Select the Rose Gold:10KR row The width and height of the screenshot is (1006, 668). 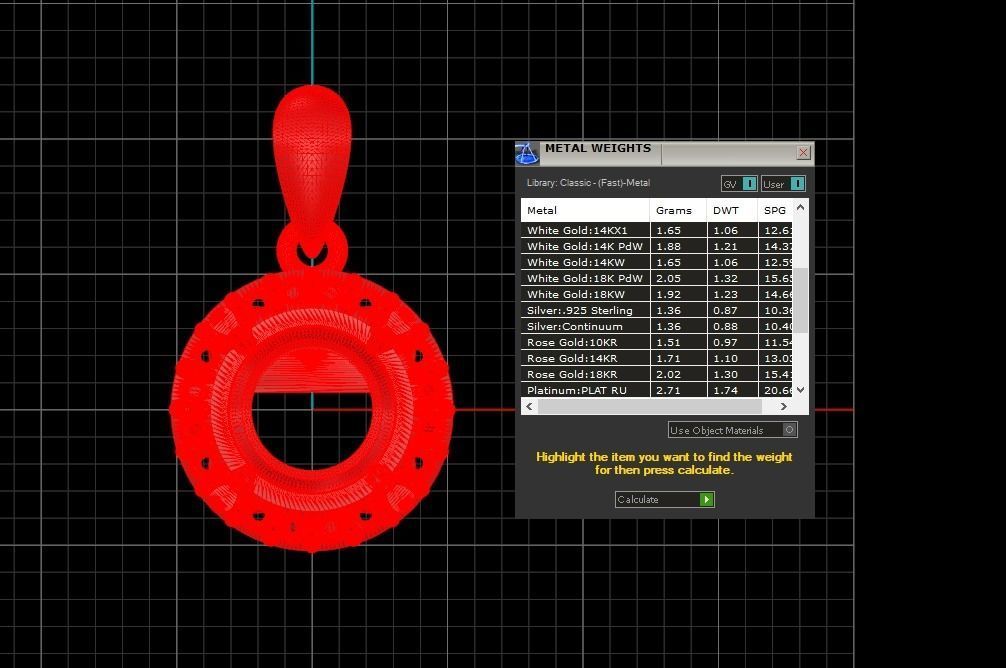point(657,342)
